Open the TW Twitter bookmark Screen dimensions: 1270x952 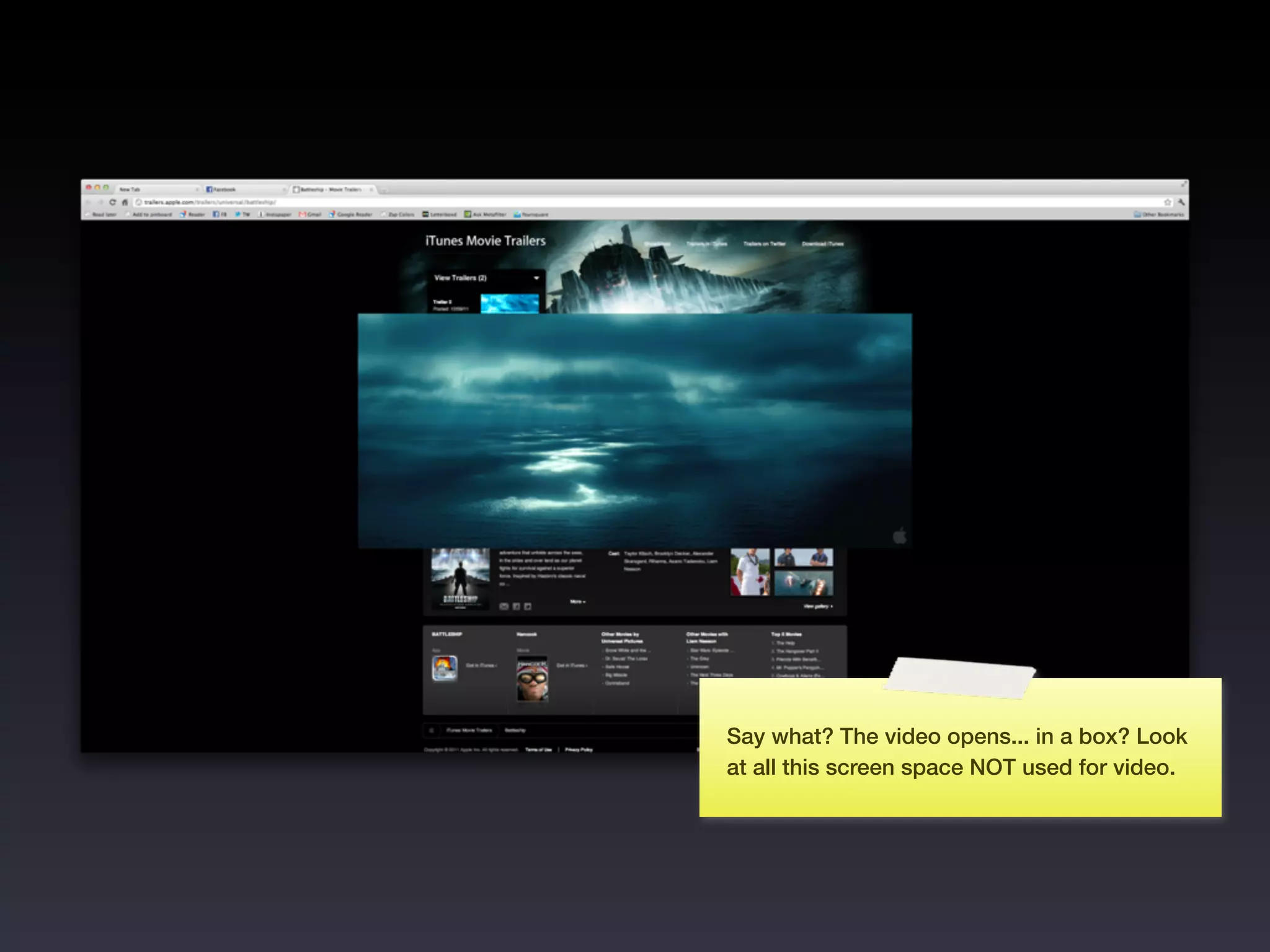pos(242,214)
